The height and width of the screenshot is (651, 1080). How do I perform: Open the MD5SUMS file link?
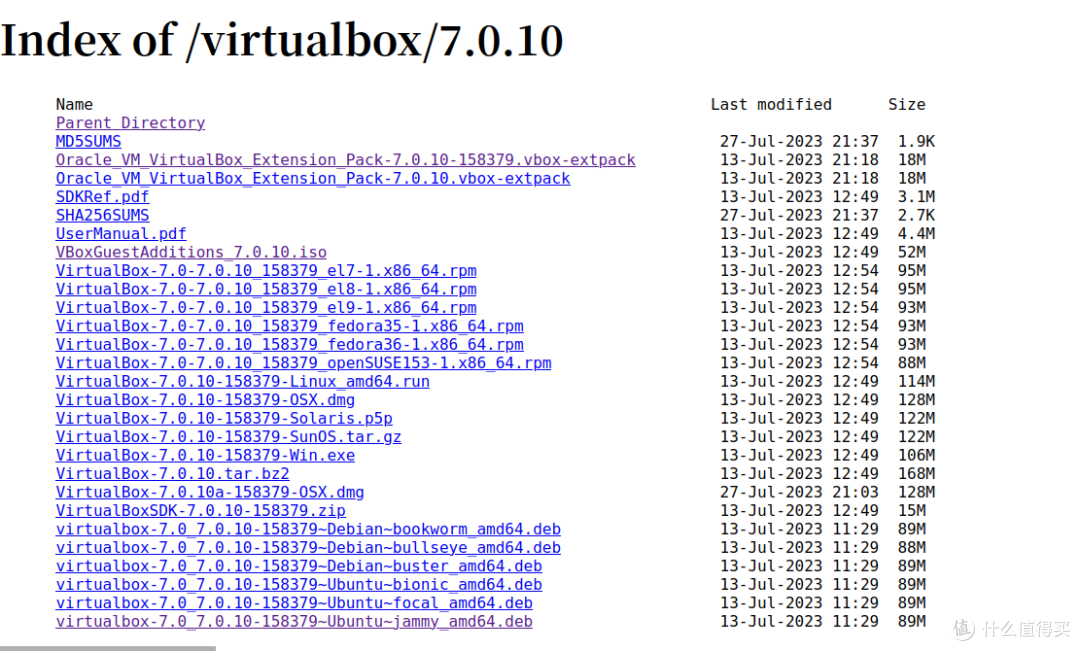click(x=88, y=141)
